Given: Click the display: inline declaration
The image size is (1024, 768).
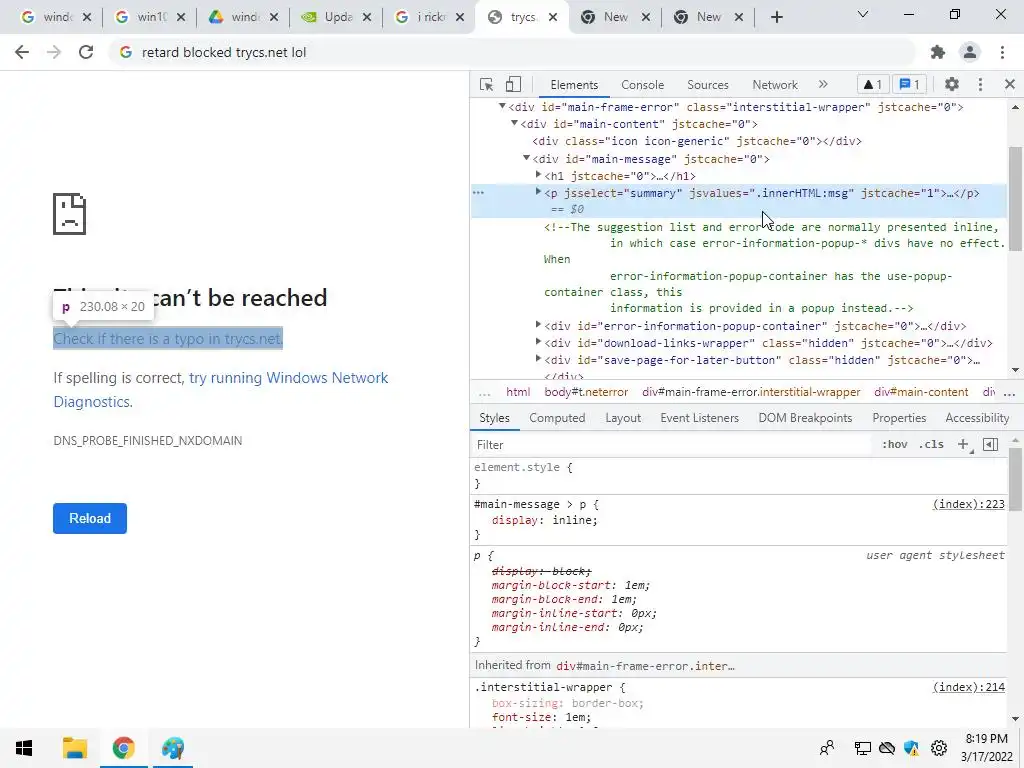Looking at the screenshot, I should point(545,520).
